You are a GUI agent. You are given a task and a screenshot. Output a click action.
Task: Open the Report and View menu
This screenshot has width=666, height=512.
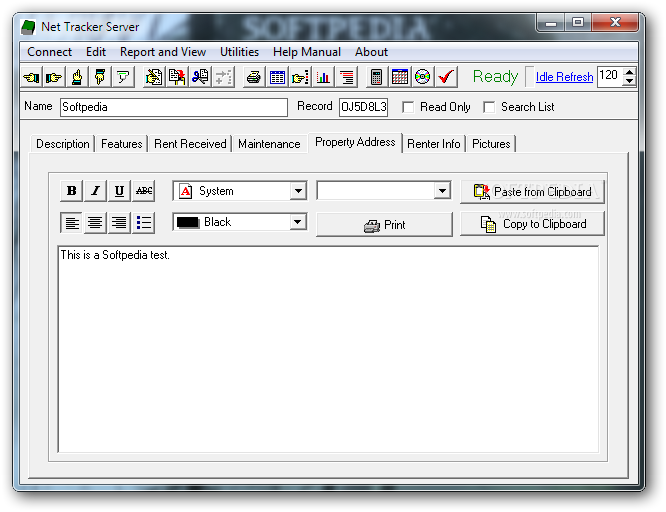[163, 52]
